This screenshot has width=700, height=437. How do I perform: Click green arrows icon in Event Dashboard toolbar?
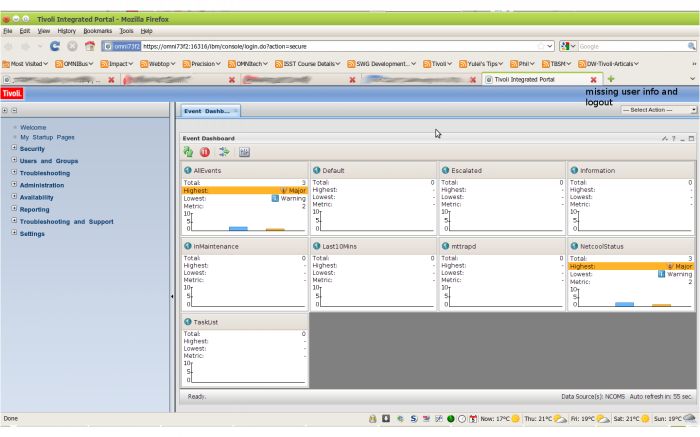[x=224, y=152]
